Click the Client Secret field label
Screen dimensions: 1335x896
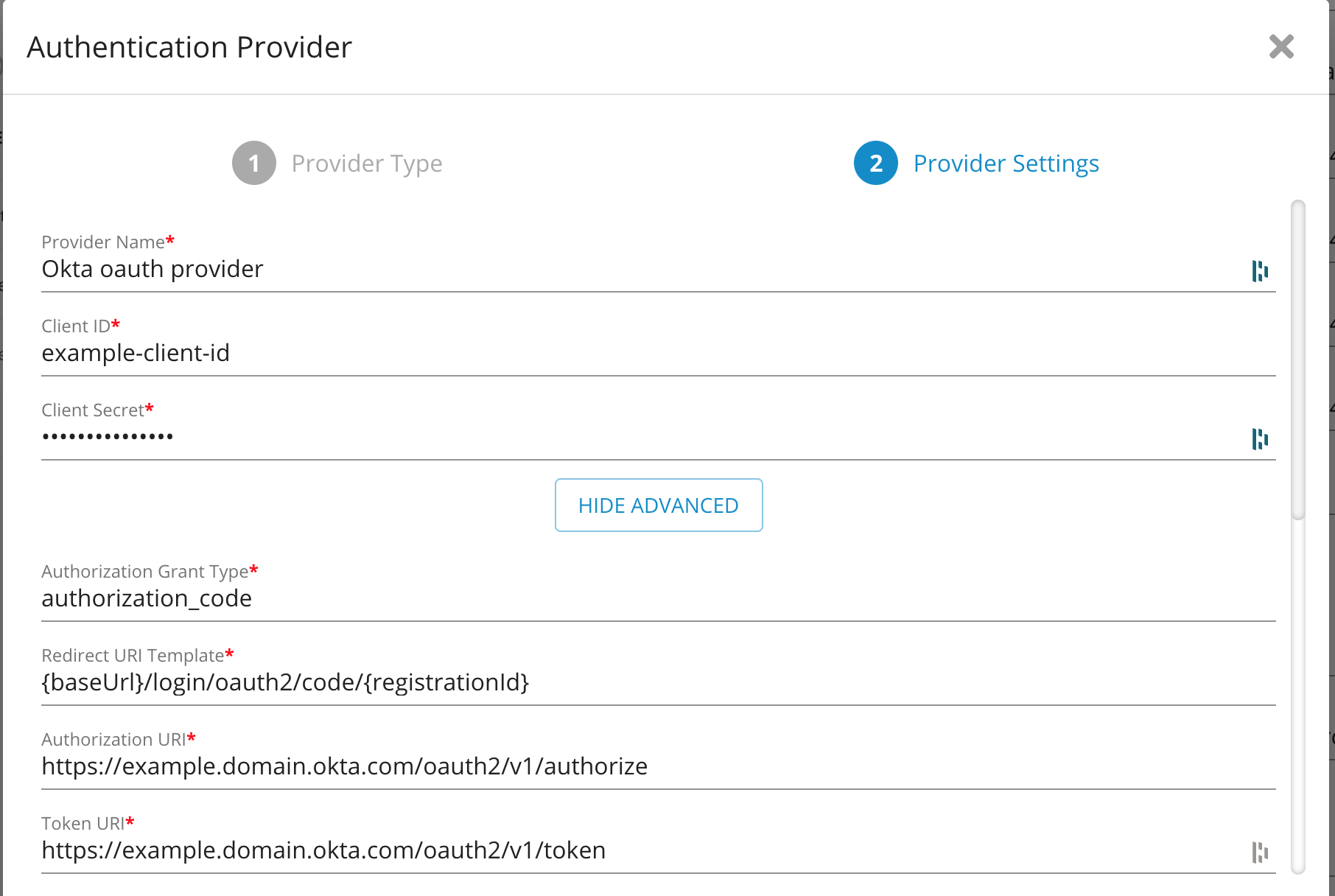pos(93,410)
